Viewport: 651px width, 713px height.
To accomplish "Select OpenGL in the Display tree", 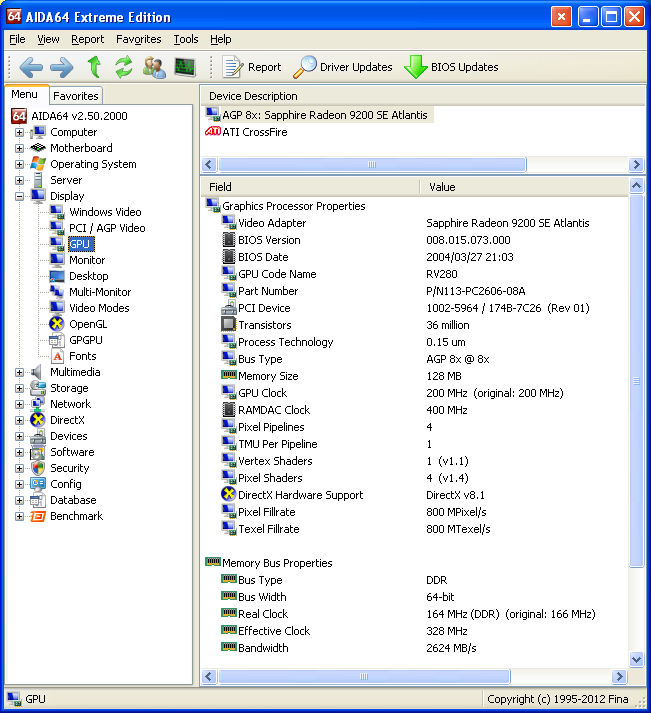I will tap(88, 324).
